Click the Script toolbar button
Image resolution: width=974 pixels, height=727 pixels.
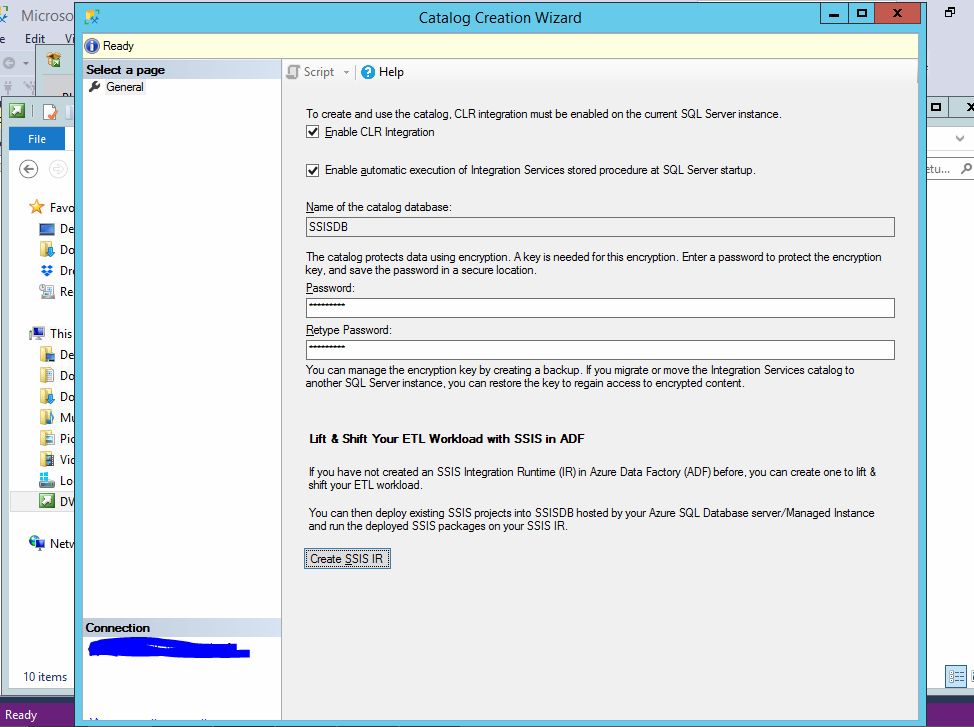(311, 72)
